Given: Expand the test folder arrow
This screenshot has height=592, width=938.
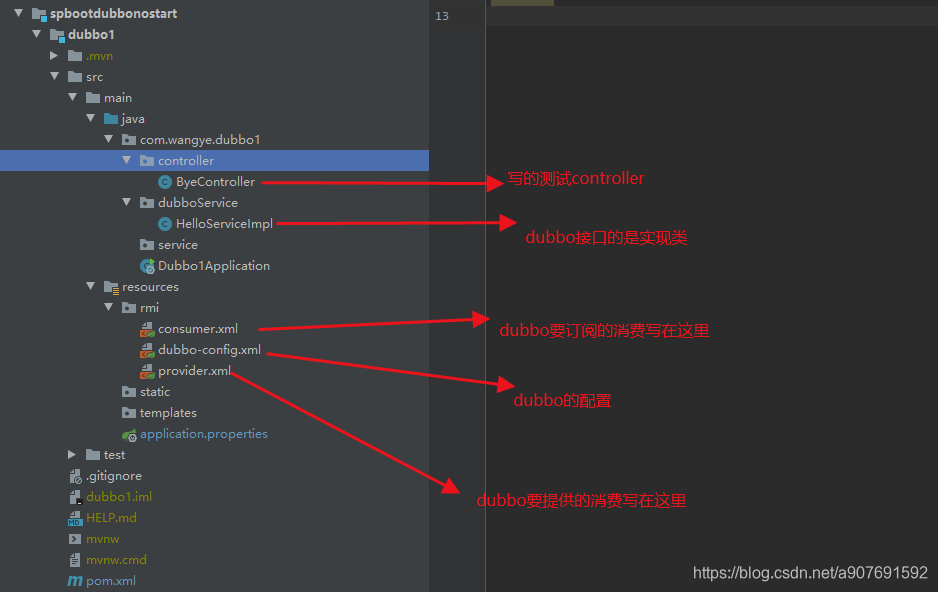Looking at the screenshot, I should (x=72, y=454).
